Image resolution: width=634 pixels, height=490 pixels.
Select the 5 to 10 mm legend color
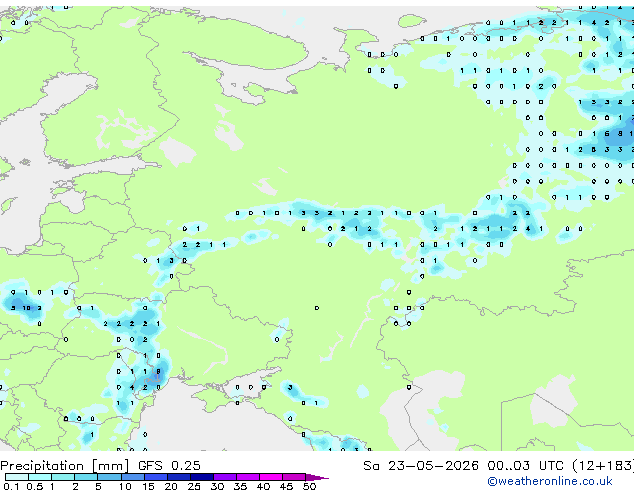pyautogui.click(x=109, y=477)
